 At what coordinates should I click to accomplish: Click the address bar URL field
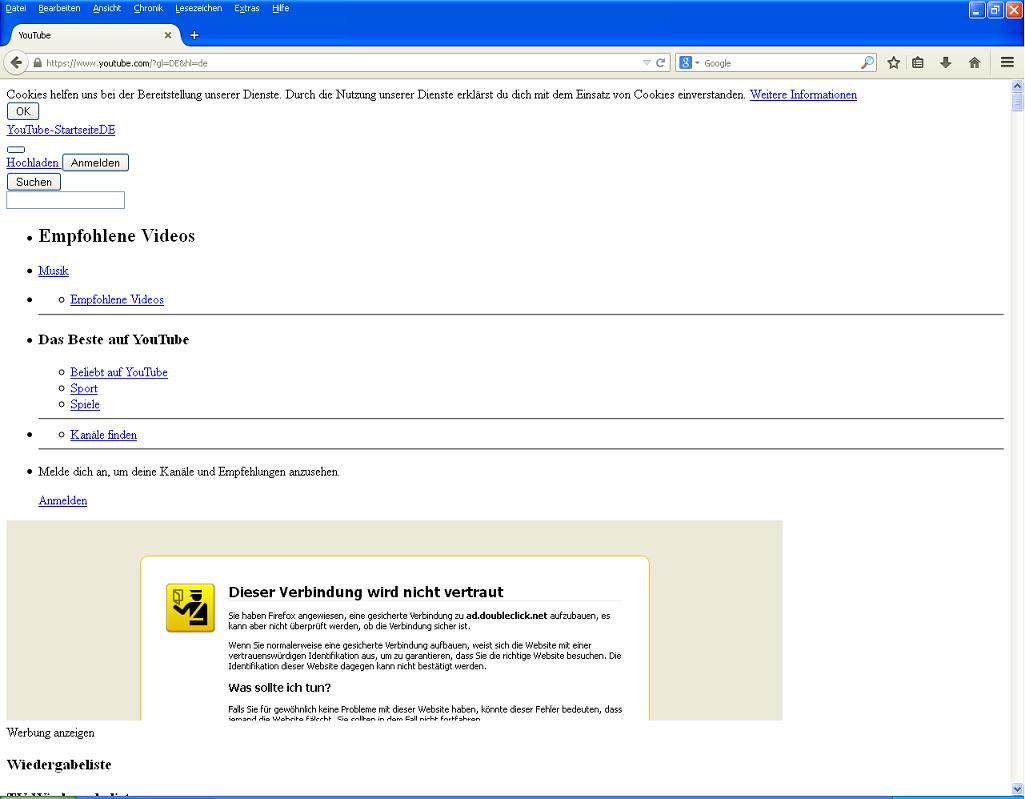click(x=340, y=63)
